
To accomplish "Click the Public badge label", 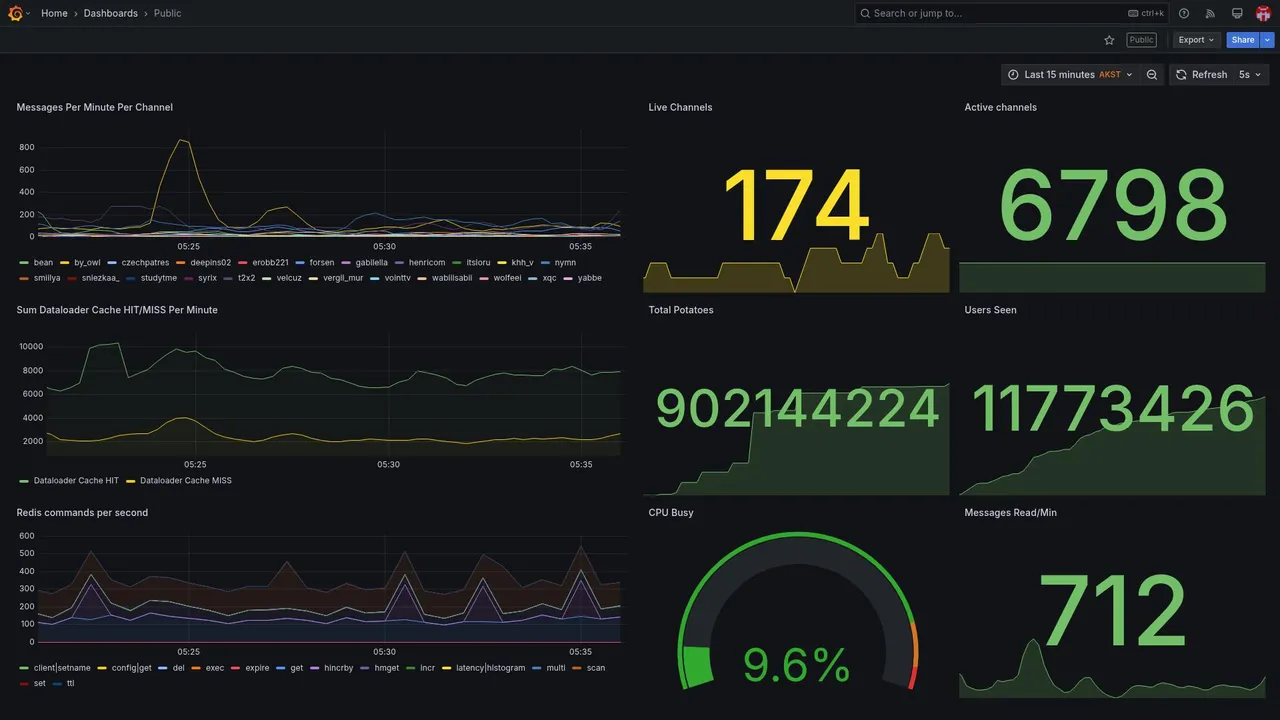I will click(1141, 40).
